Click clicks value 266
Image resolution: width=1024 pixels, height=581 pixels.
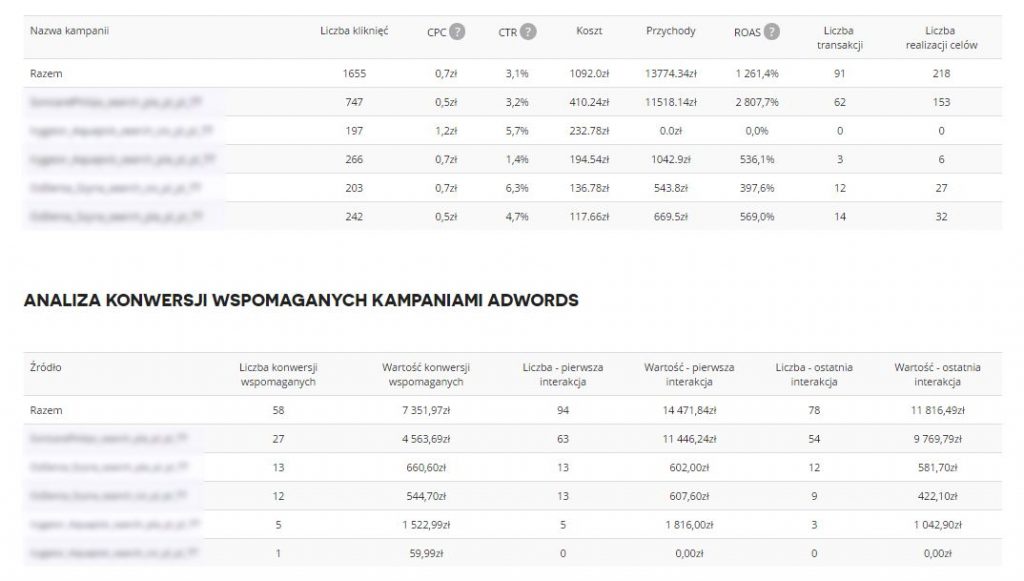(354, 160)
